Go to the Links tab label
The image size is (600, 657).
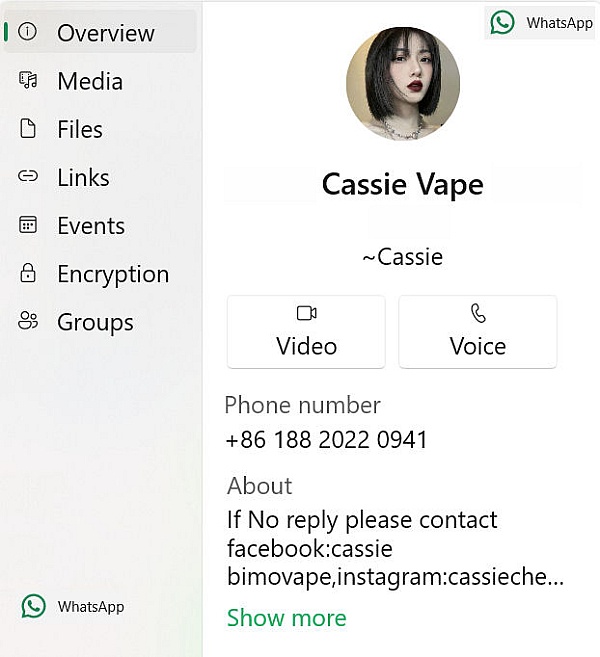83,177
